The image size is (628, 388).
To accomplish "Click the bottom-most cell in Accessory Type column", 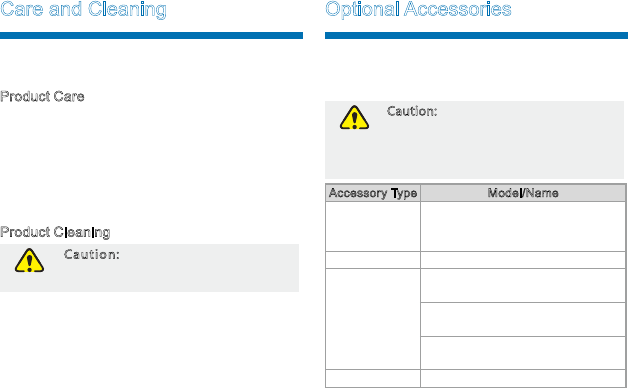I will coord(373,379).
